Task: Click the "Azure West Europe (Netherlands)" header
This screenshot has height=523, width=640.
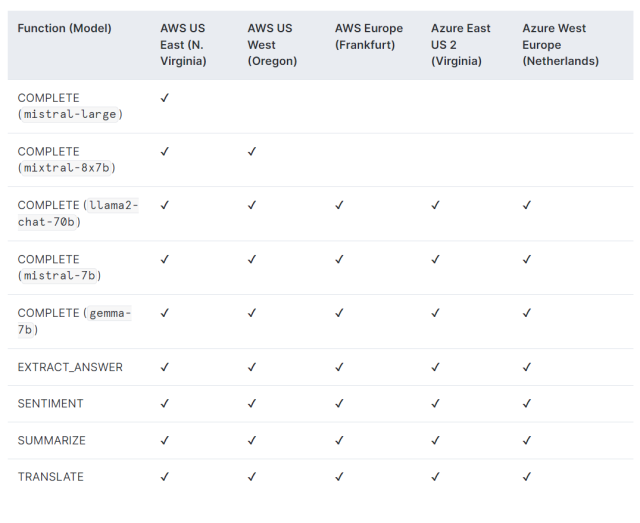Action: coord(560,45)
